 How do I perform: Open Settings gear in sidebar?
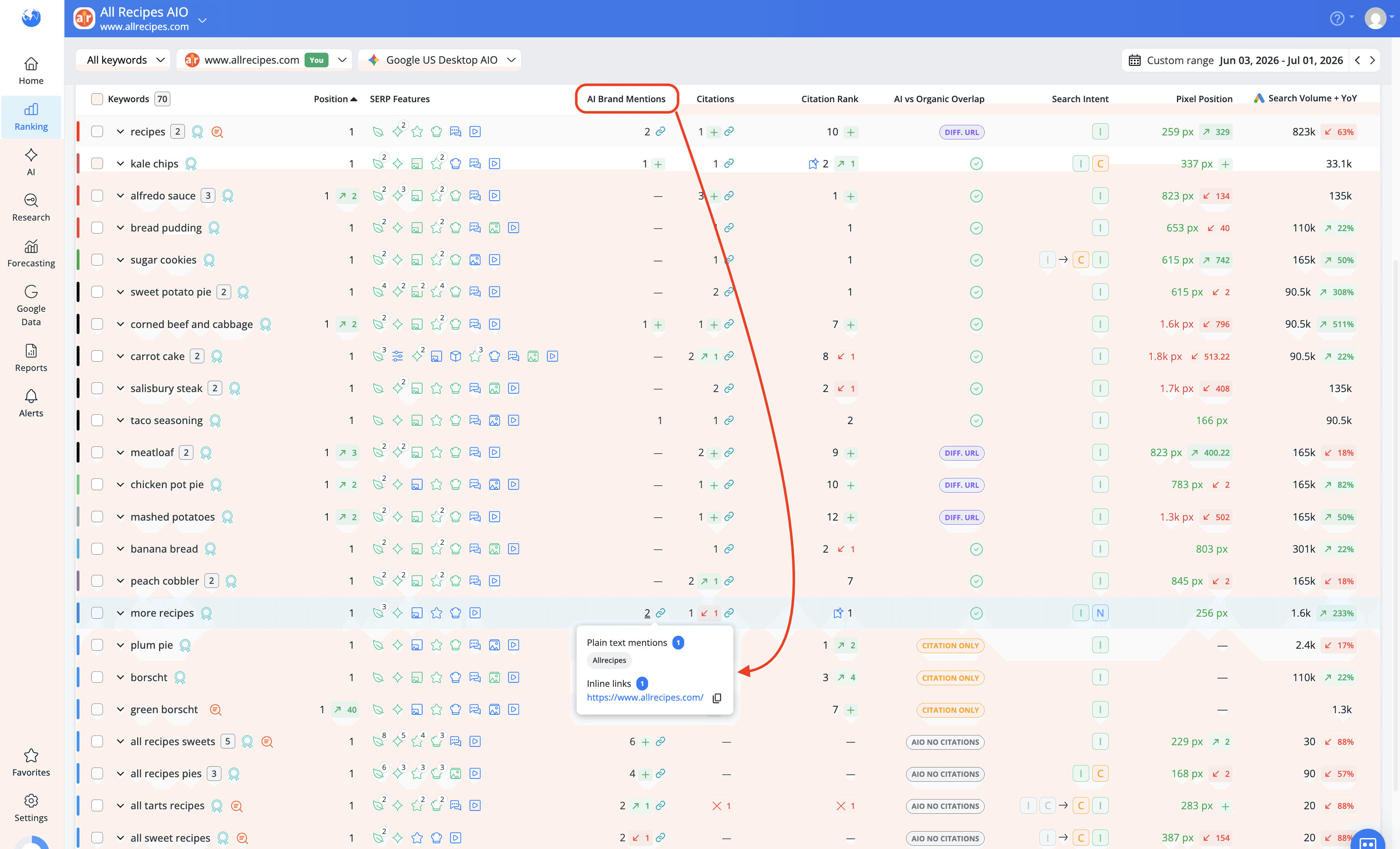(31, 808)
